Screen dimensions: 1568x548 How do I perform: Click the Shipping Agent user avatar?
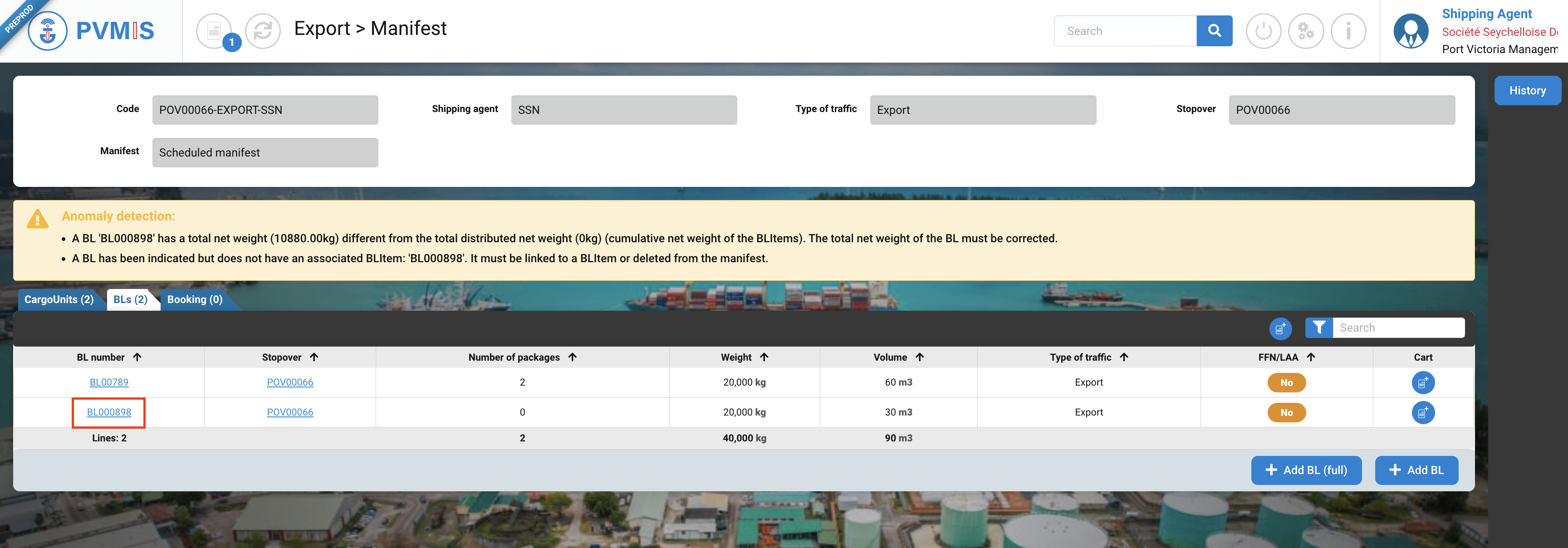pyautogui.click(x=1411, y=30)
